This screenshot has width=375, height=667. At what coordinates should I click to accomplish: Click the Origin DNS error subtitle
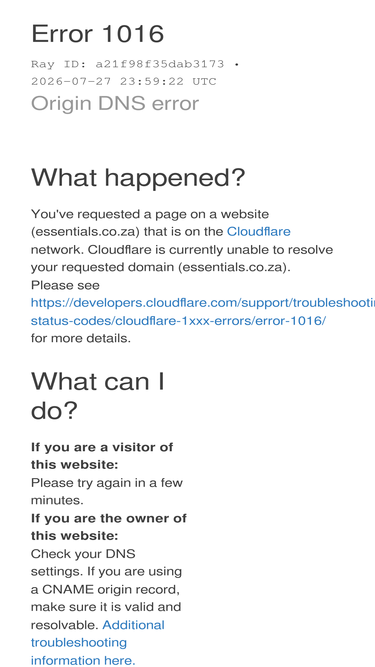pos(115,103)
